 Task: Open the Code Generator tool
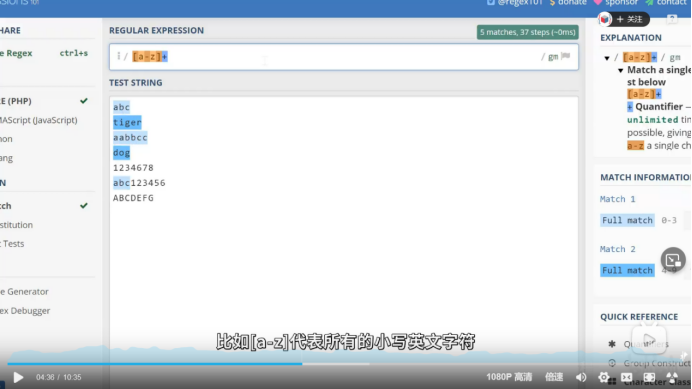[24, 291]
